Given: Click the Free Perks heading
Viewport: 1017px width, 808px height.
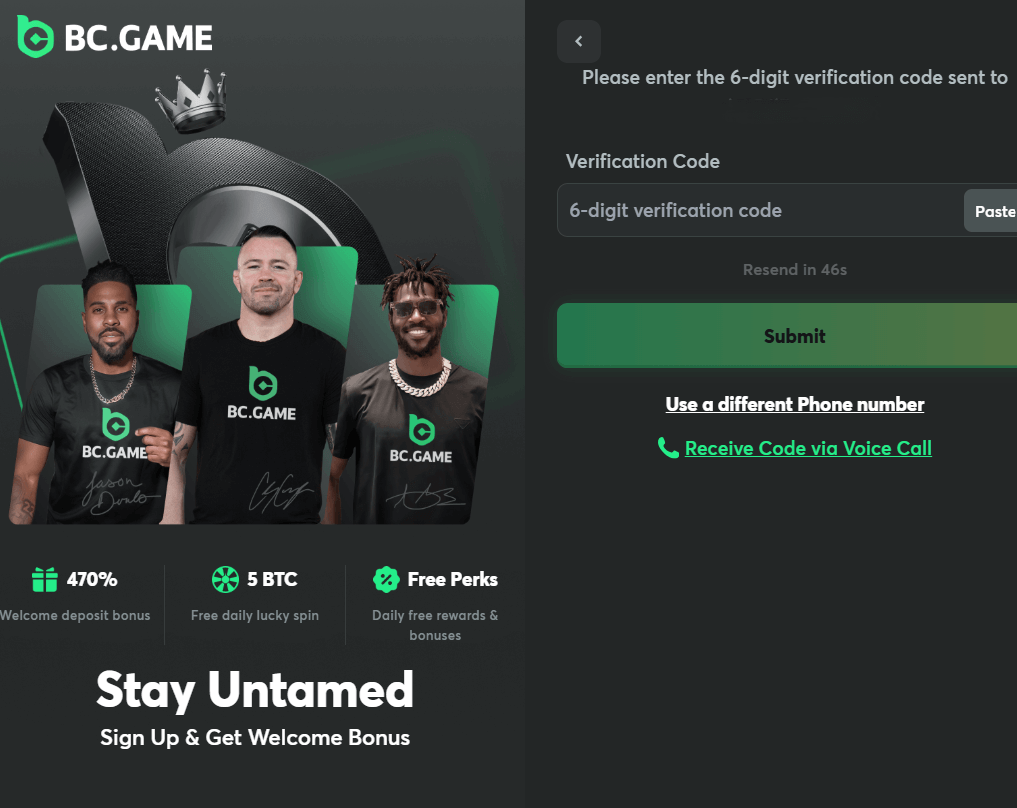Looking at the screenshot, I should pyautogui.click(x=453, y=579).
